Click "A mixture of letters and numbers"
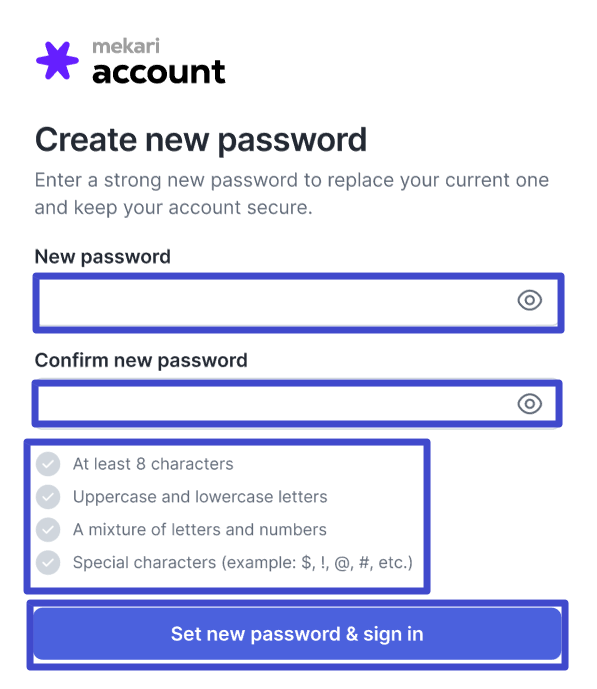 point(200,529)
